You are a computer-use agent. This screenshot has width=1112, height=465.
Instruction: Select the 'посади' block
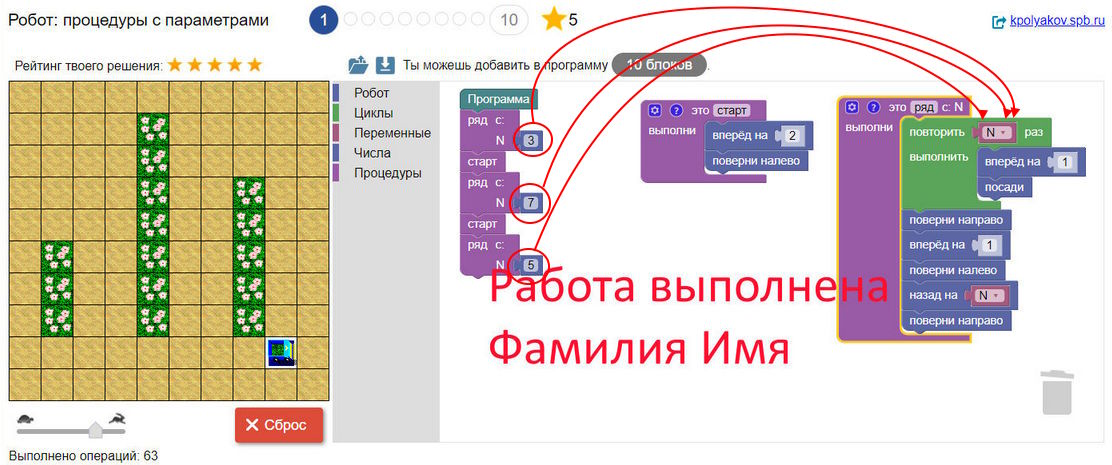(1005, 187)
